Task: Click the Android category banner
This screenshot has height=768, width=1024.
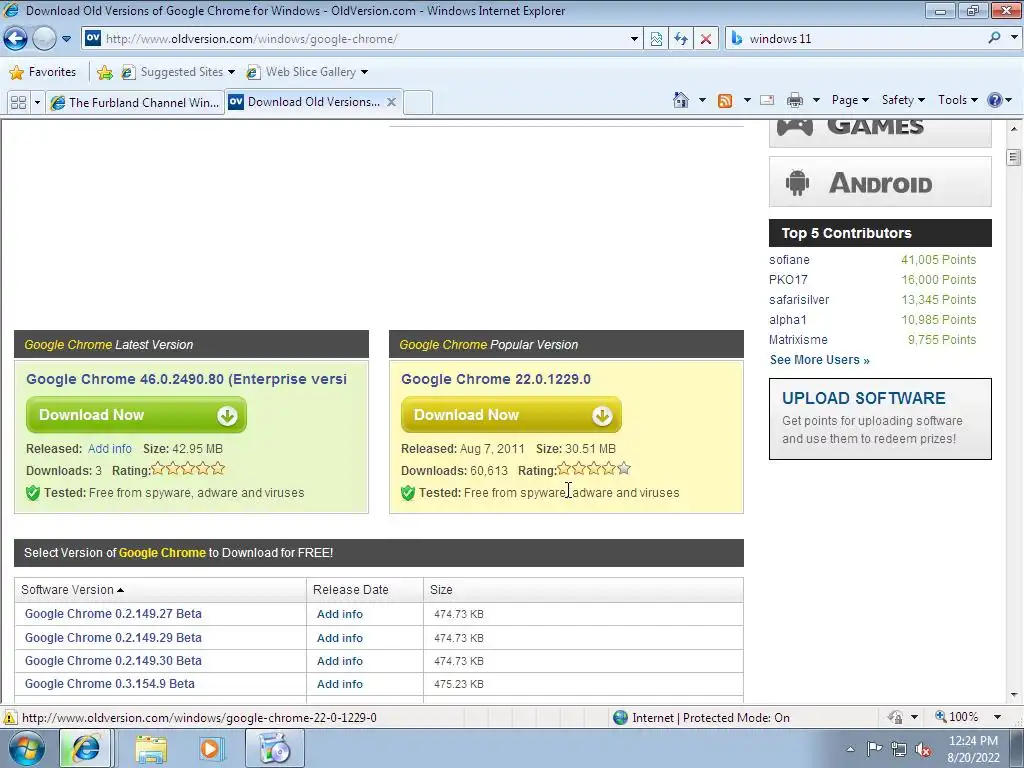Action: click(x=880, y=182)
